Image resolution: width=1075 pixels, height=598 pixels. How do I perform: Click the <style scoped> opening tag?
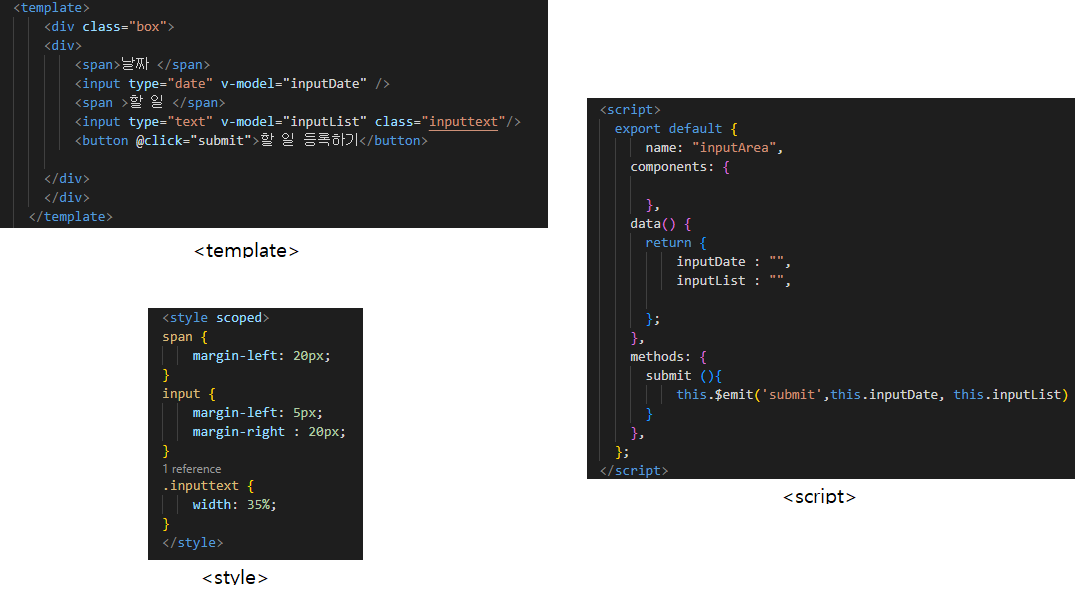(x=216, y=318)
